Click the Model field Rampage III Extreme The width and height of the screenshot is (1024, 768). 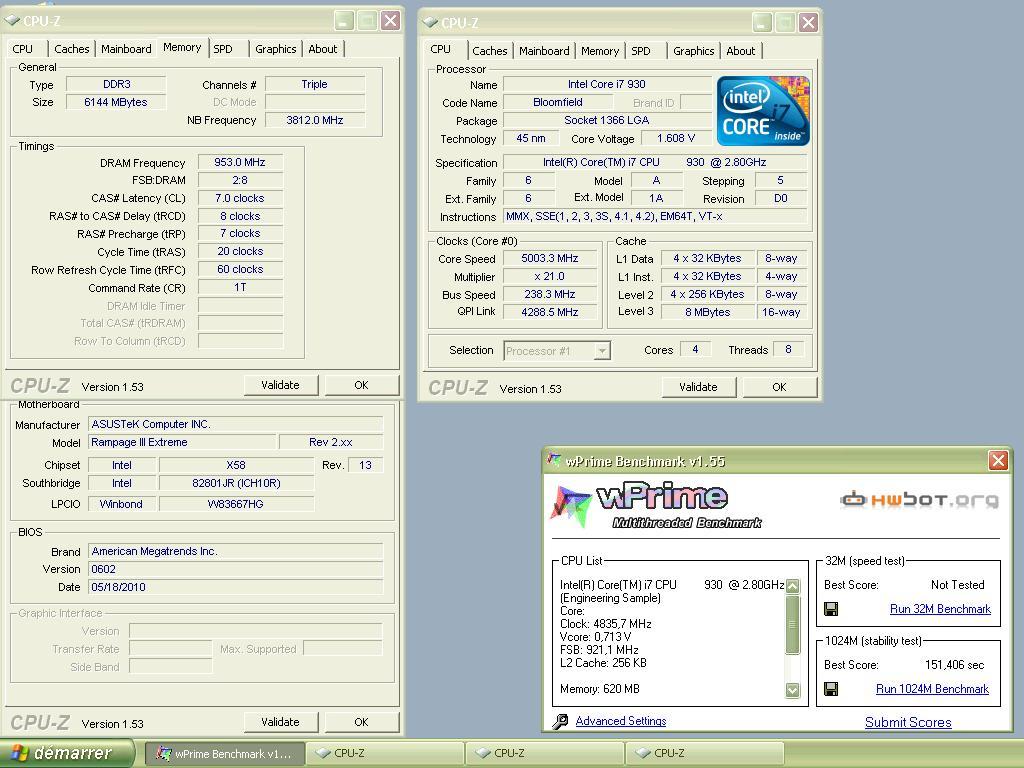click(x=182, y=442)
